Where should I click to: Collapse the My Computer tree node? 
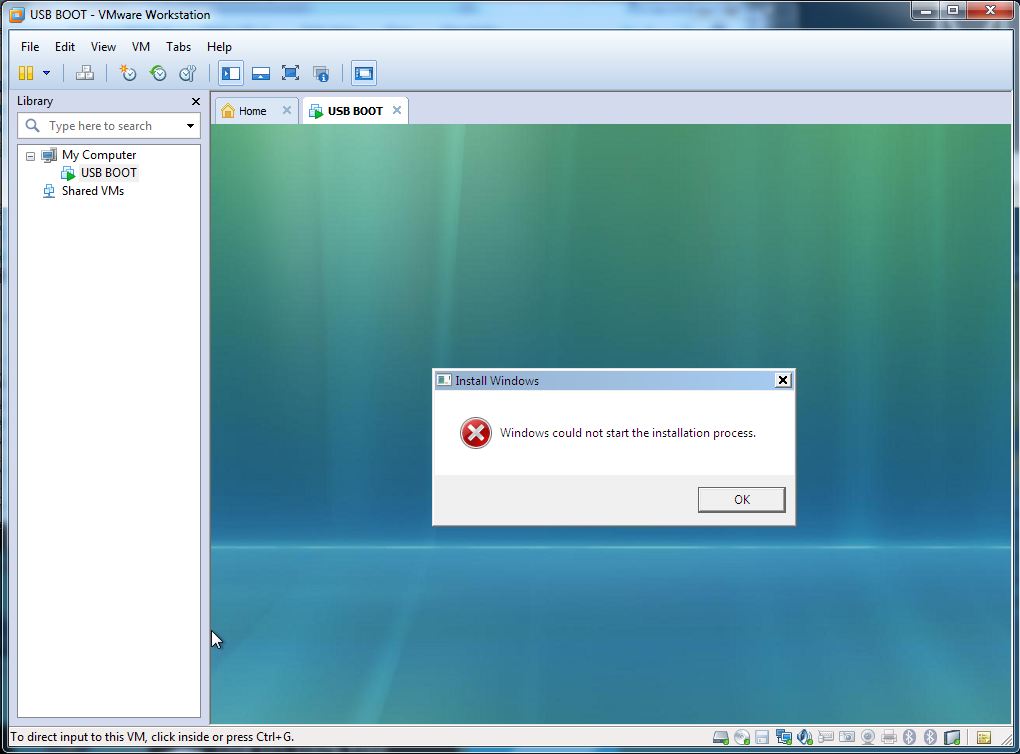click(30, 156)
